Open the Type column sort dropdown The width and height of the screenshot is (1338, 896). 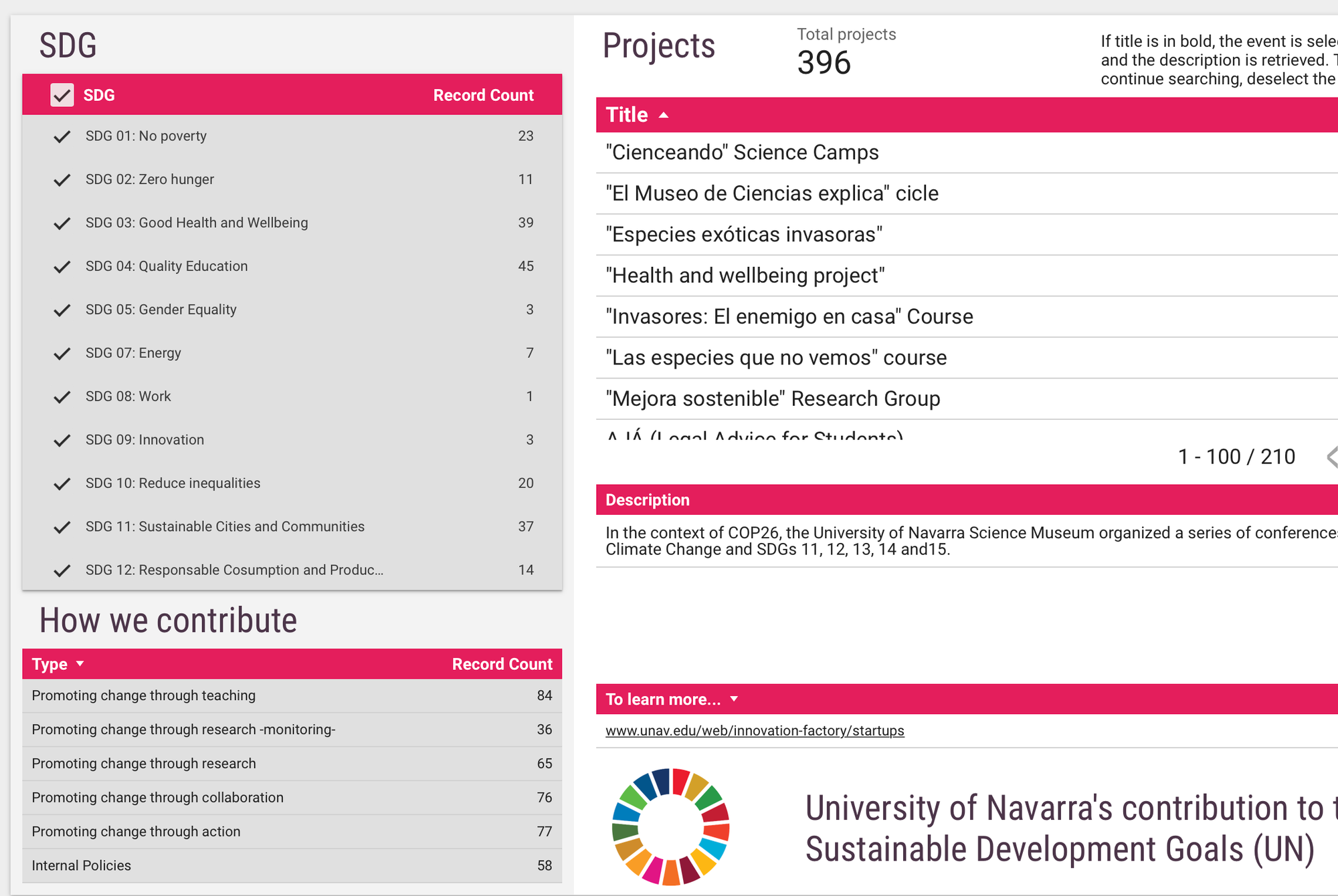pos(80,663)
